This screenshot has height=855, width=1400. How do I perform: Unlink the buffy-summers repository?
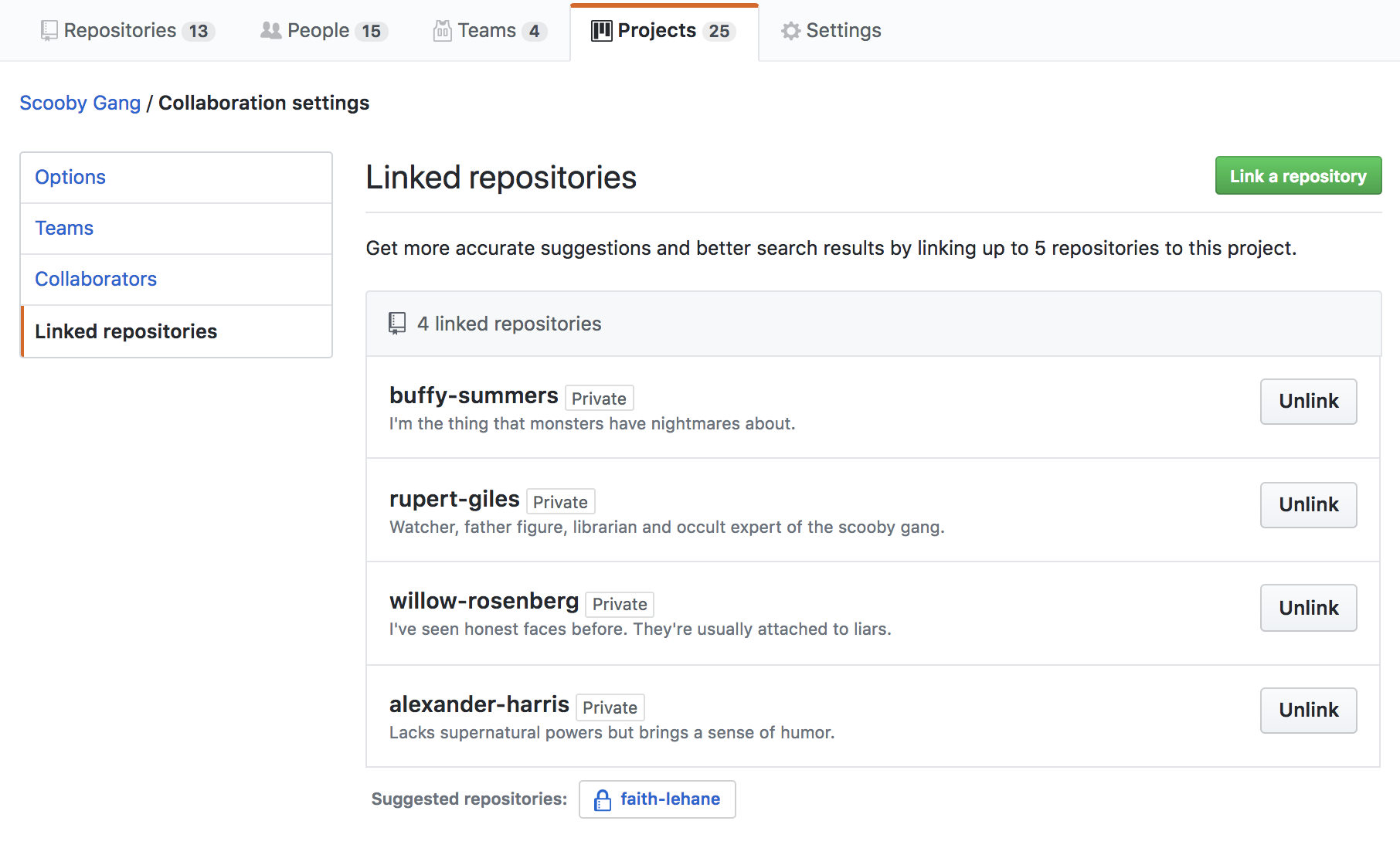click(x=1308, y=401)
